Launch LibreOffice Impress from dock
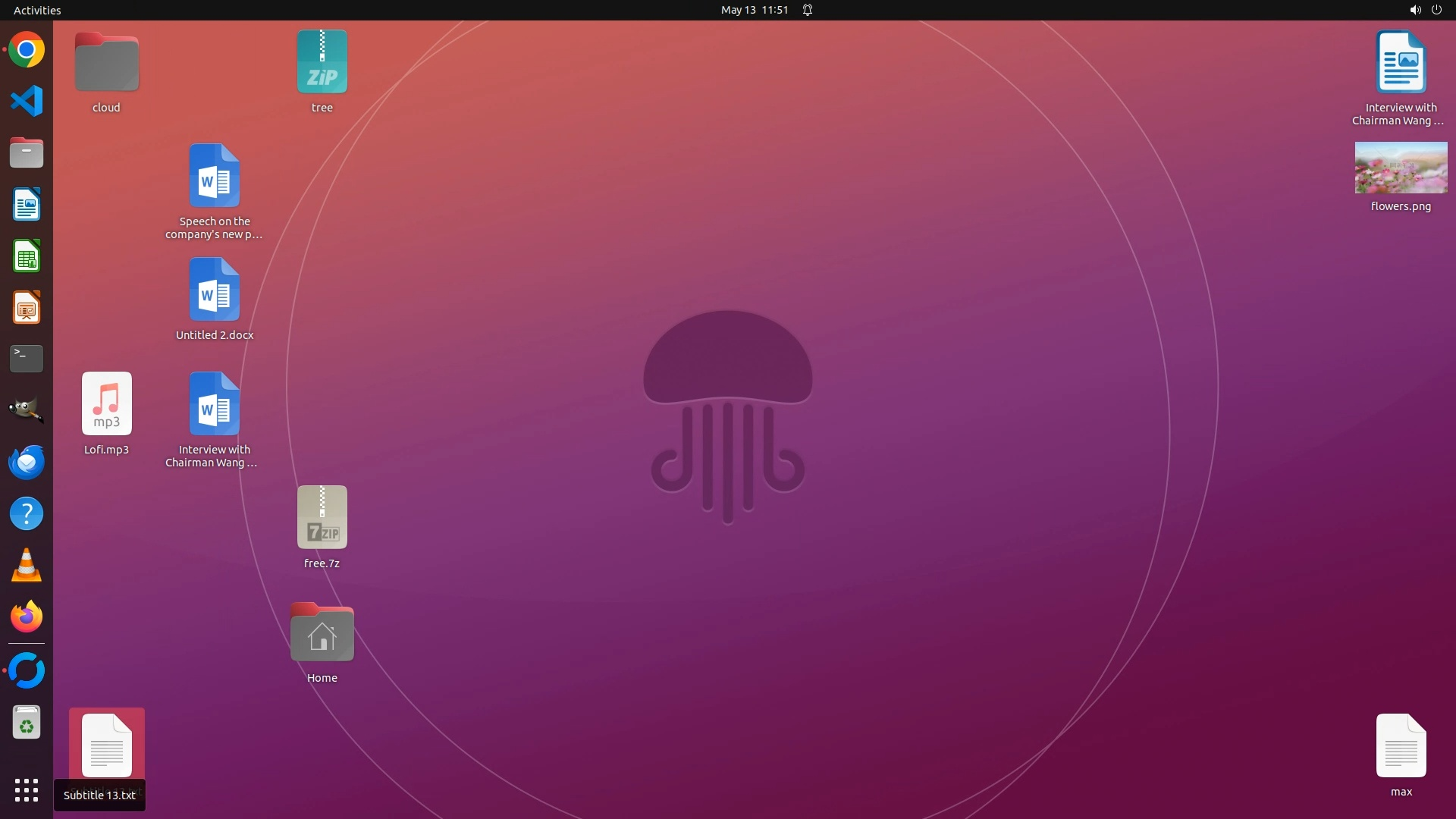 (x=27, y=308)
